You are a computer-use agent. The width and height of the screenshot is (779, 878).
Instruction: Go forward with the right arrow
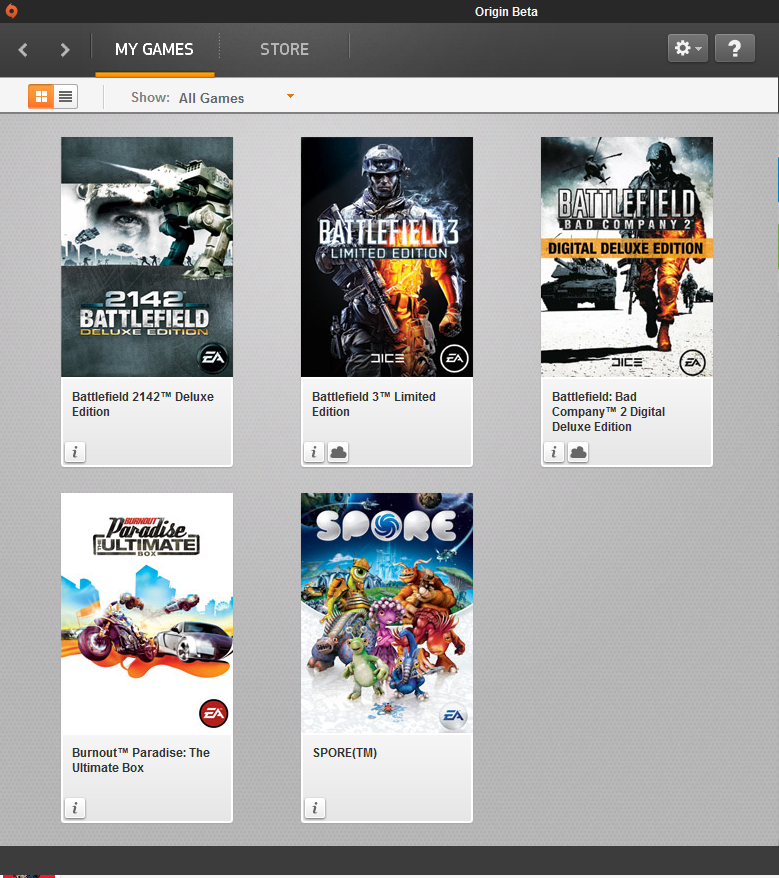tap(65, 50)
